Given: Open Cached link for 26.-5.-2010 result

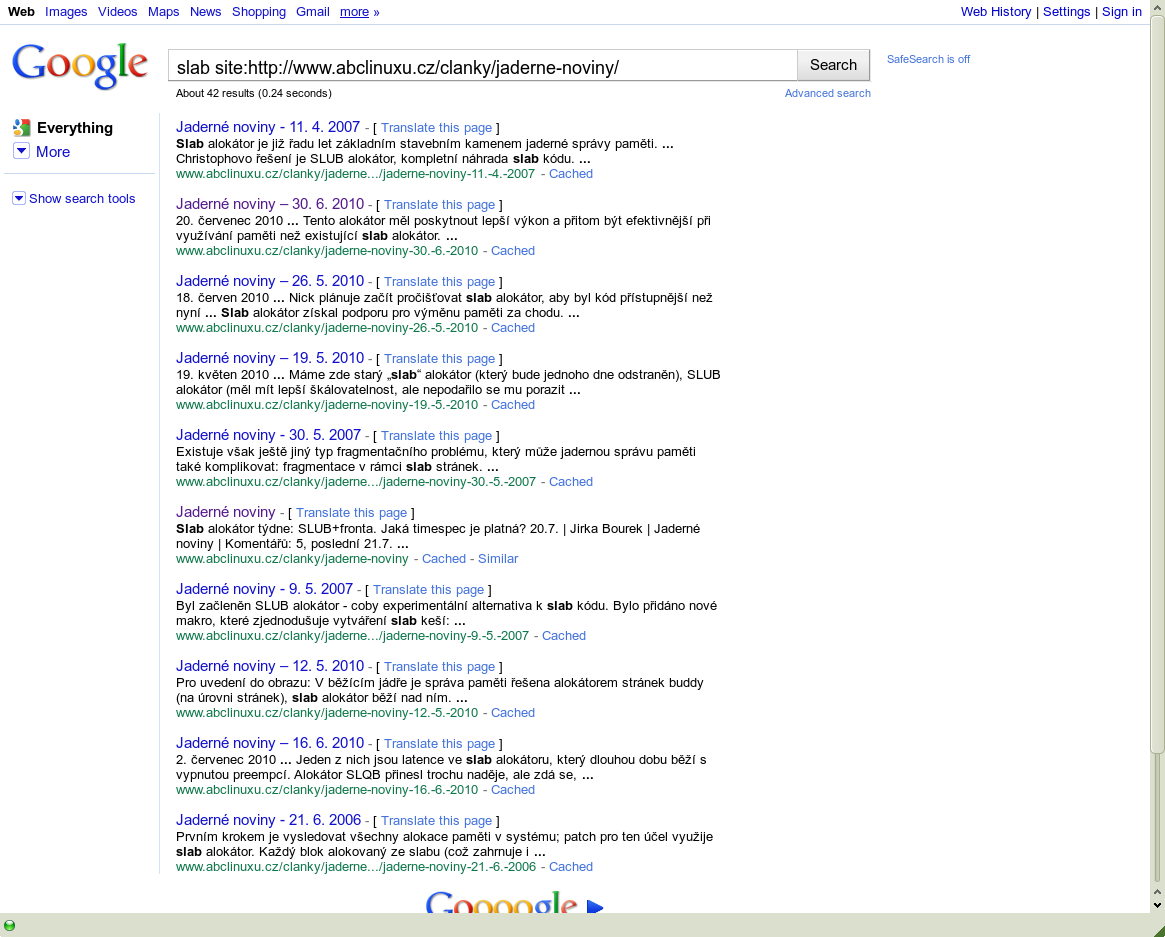Looking at the screenshot, I should [513, 328].
